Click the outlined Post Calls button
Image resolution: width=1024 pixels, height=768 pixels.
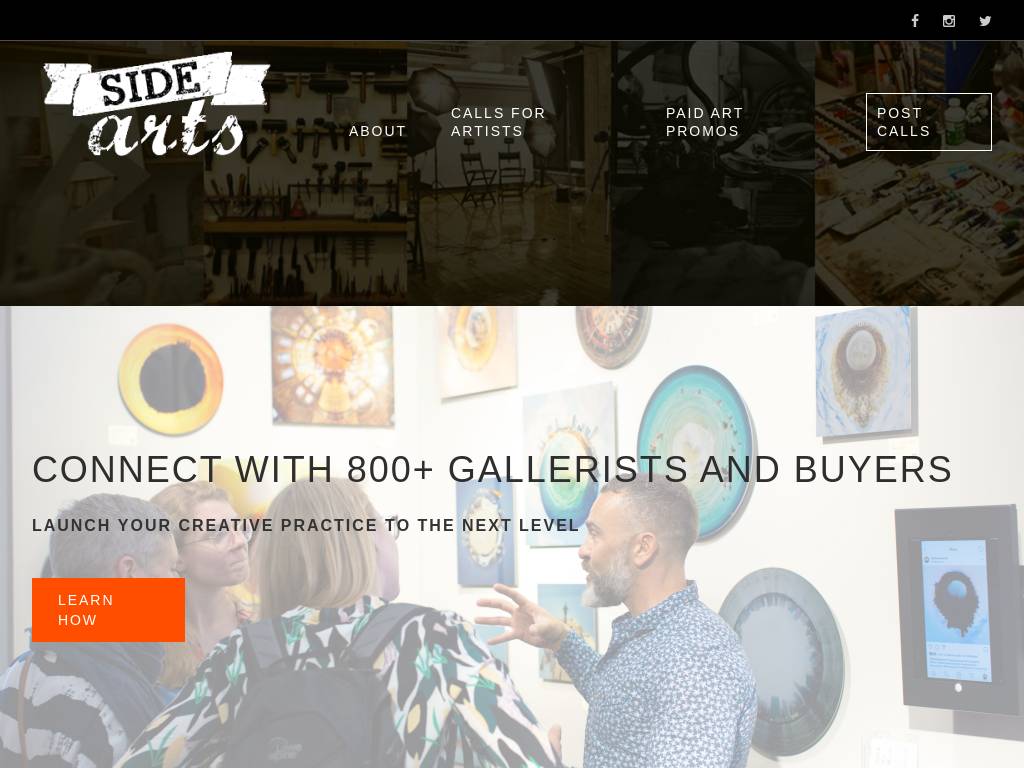tap(929, 122)
